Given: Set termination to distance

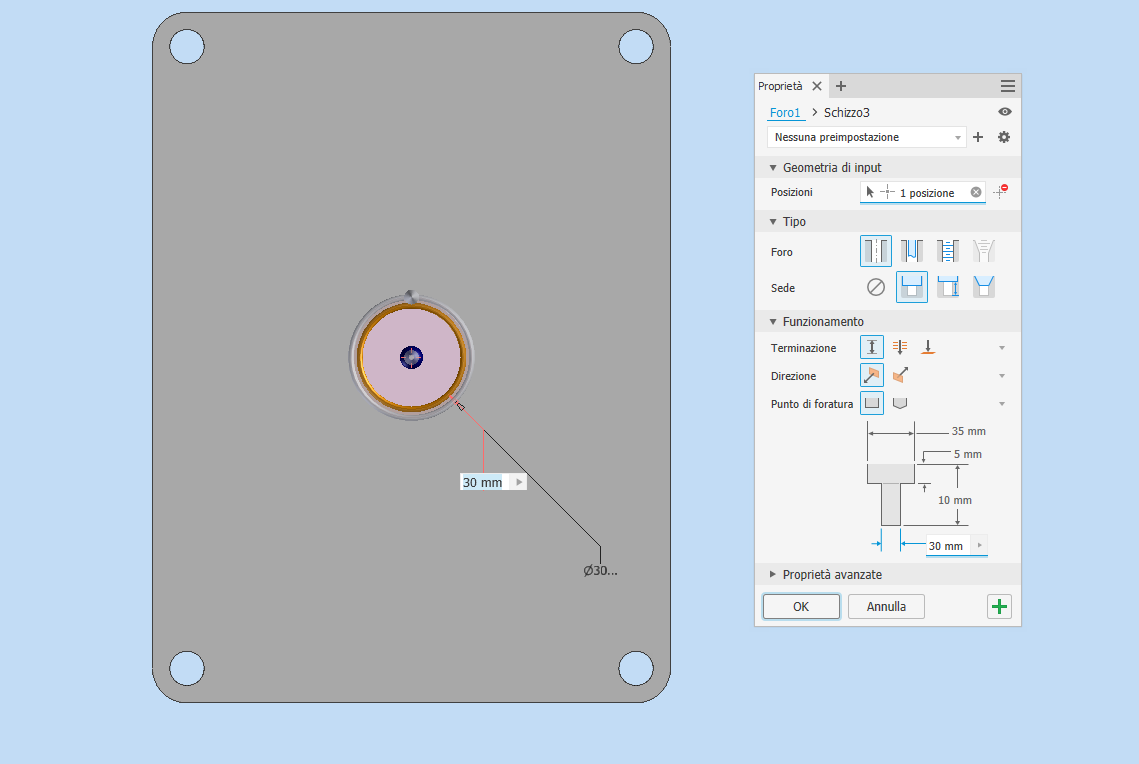Looking at the screenshot, I should point(872,347).
